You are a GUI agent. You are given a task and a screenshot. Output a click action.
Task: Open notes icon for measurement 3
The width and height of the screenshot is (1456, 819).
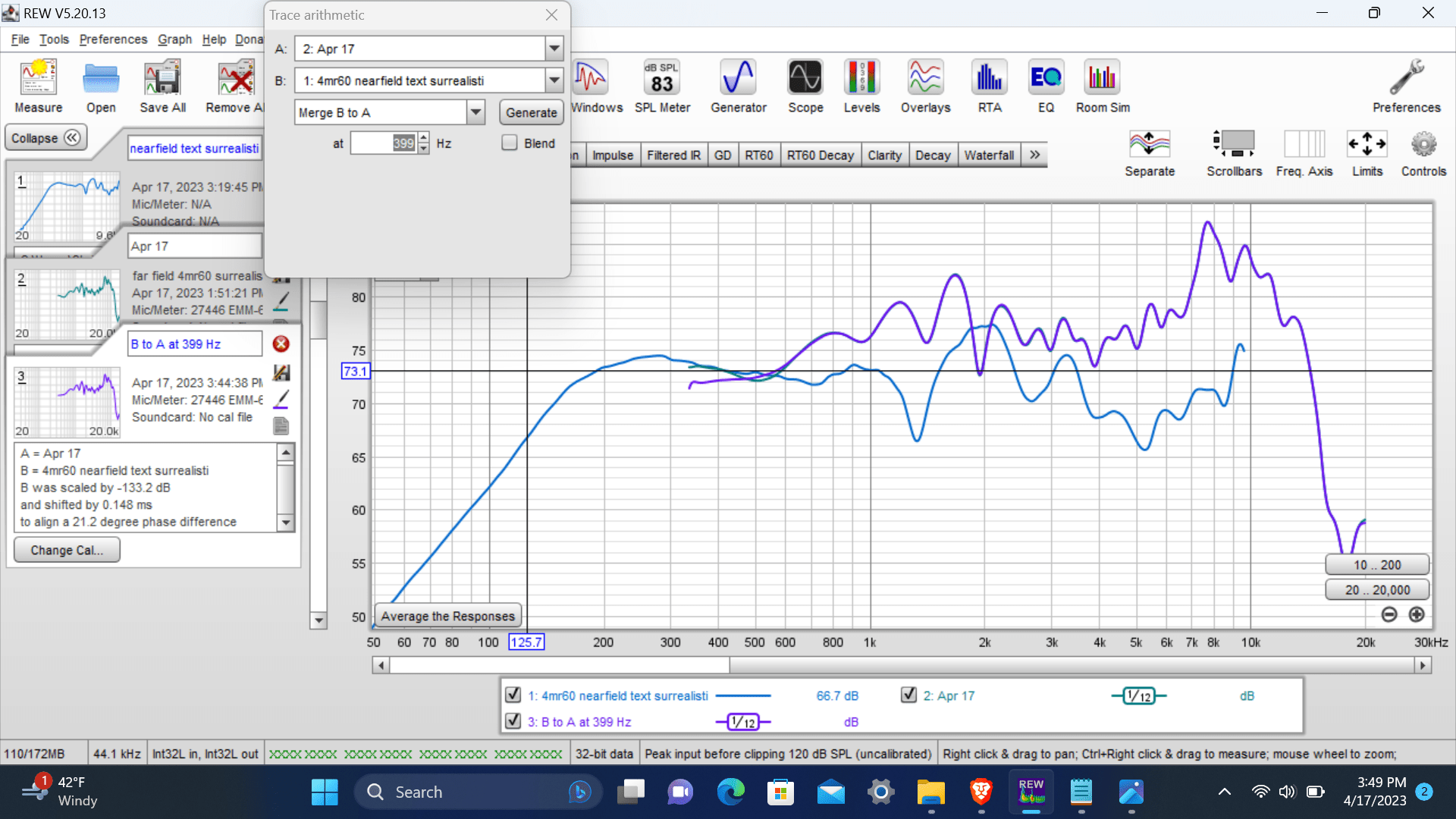pos(281,426)
